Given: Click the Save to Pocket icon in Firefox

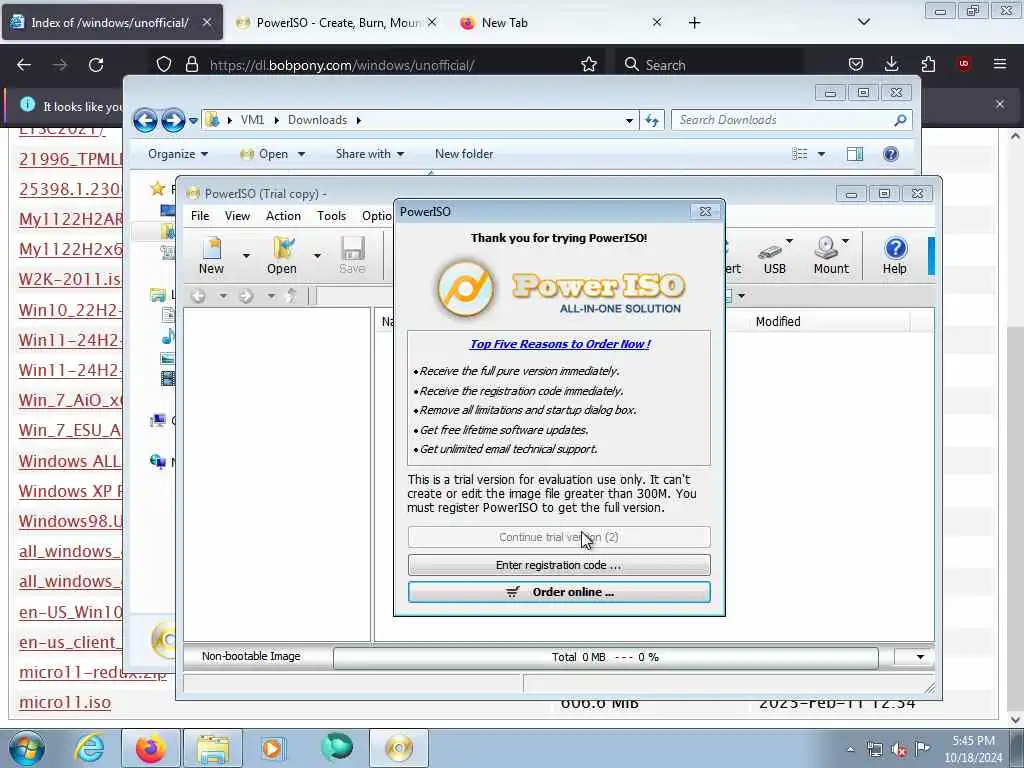Looking at the screenshot, I should pos(856,64).
